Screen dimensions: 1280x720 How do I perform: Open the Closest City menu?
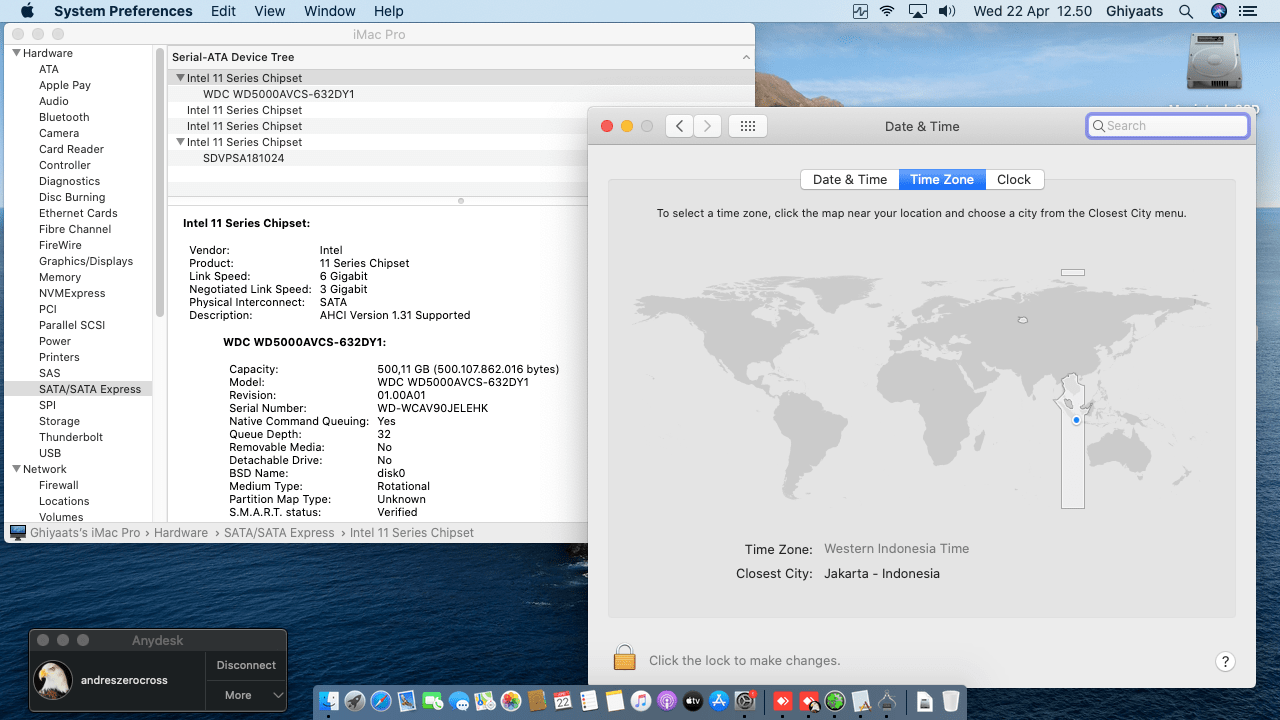click(x=882, y=574)
